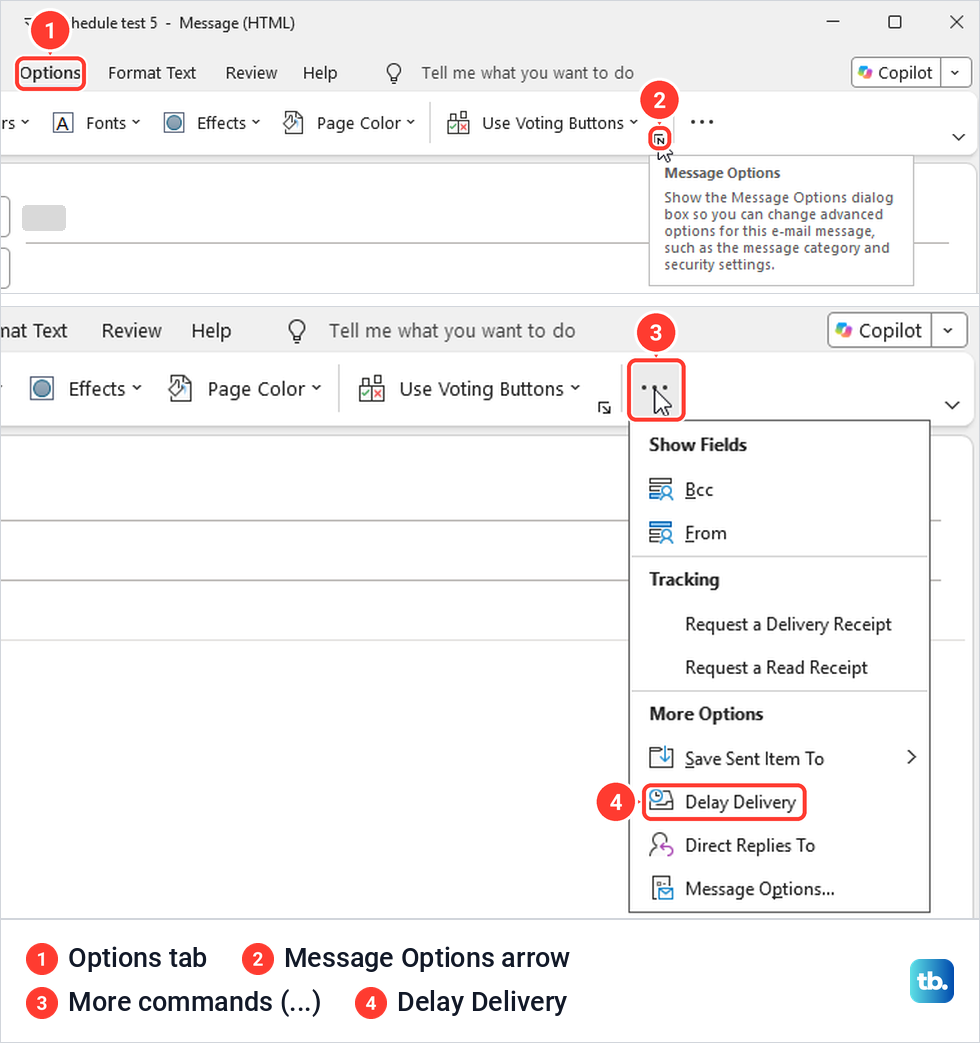
Task: Open Page Color dropdown in the tooltip window
Action: coord(349,123)
